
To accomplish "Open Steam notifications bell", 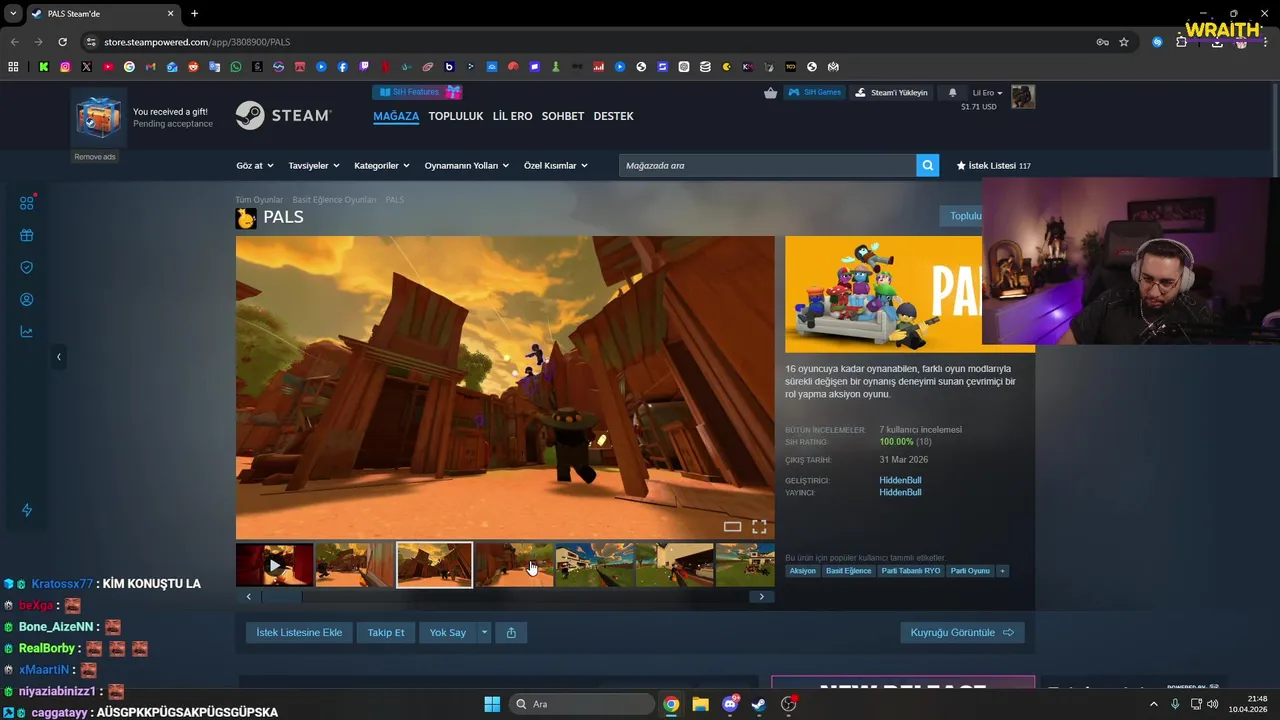I will tap(952, 93).
